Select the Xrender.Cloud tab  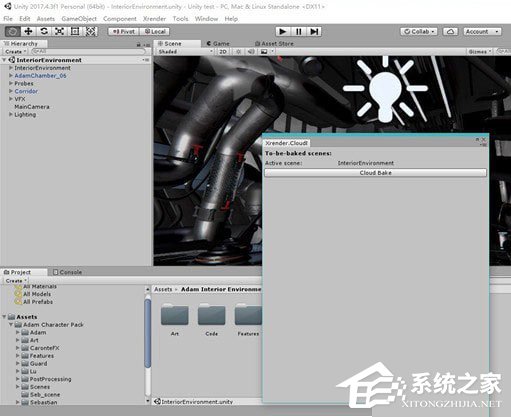(286, 143)
